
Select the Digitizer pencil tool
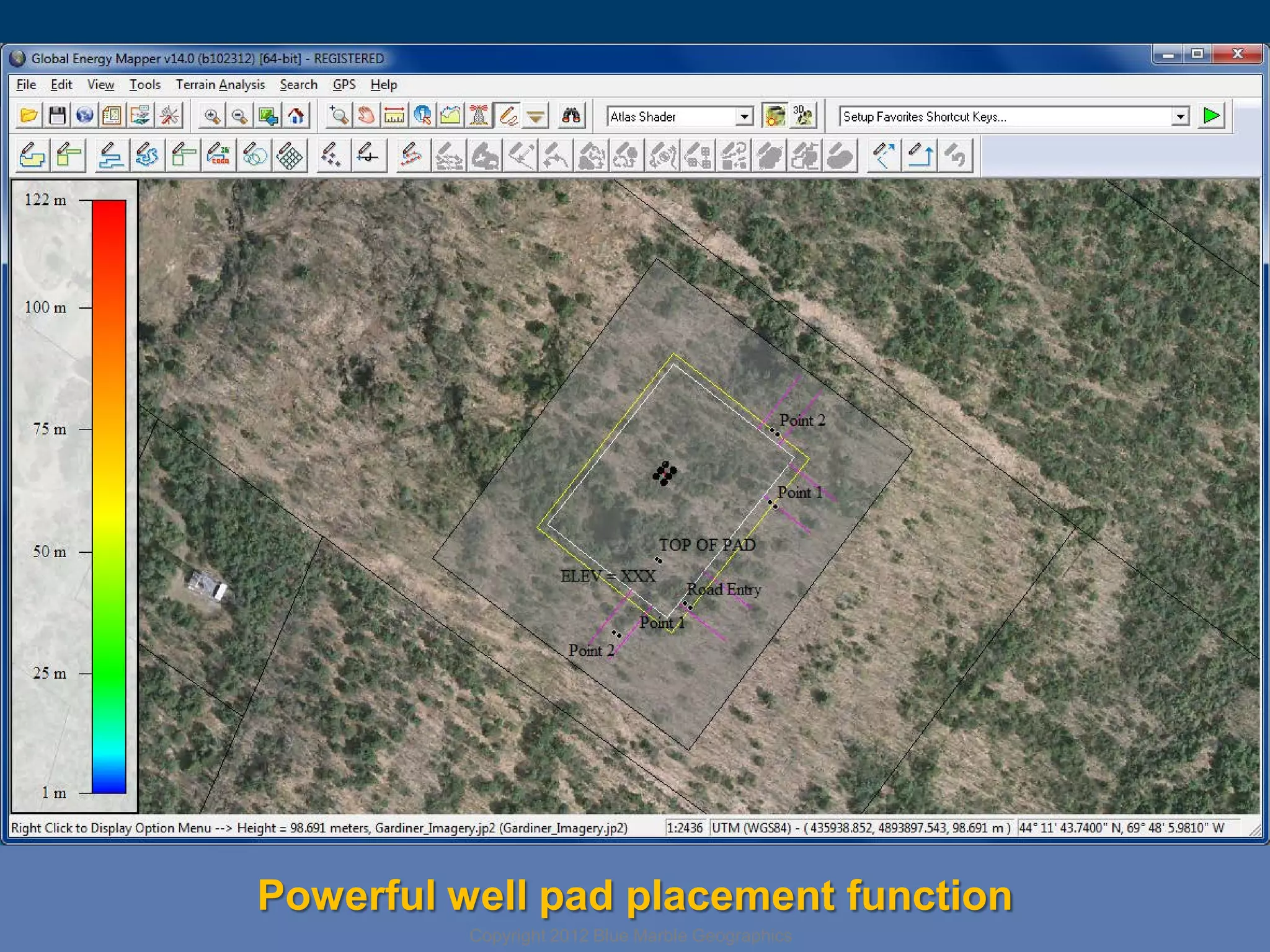click(507, 116)
